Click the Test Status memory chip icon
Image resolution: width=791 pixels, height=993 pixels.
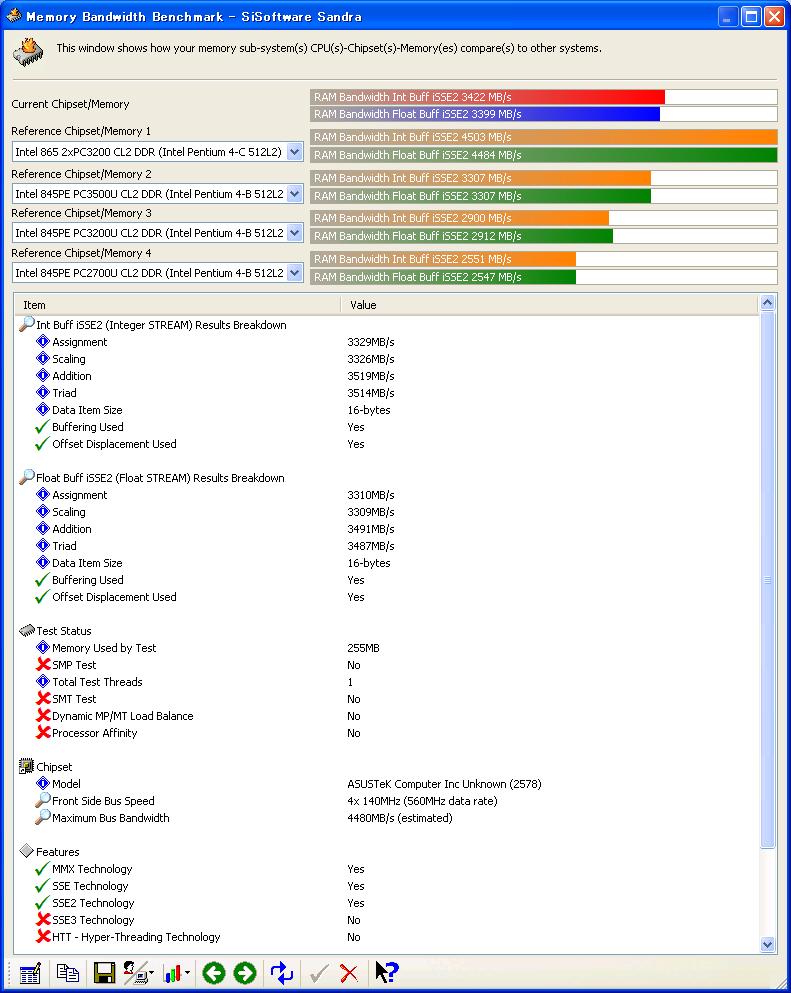pyautogui.click(x=27, y=630)
